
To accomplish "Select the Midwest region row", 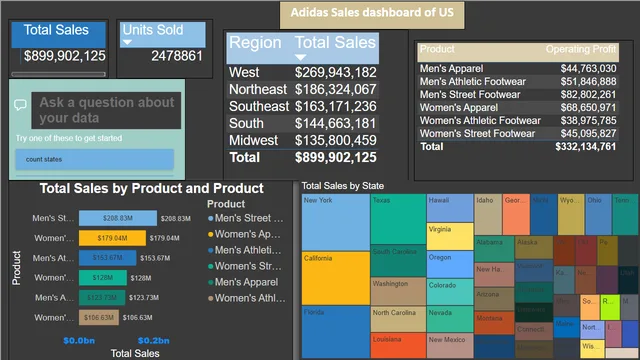I will (x=302, y=140).
